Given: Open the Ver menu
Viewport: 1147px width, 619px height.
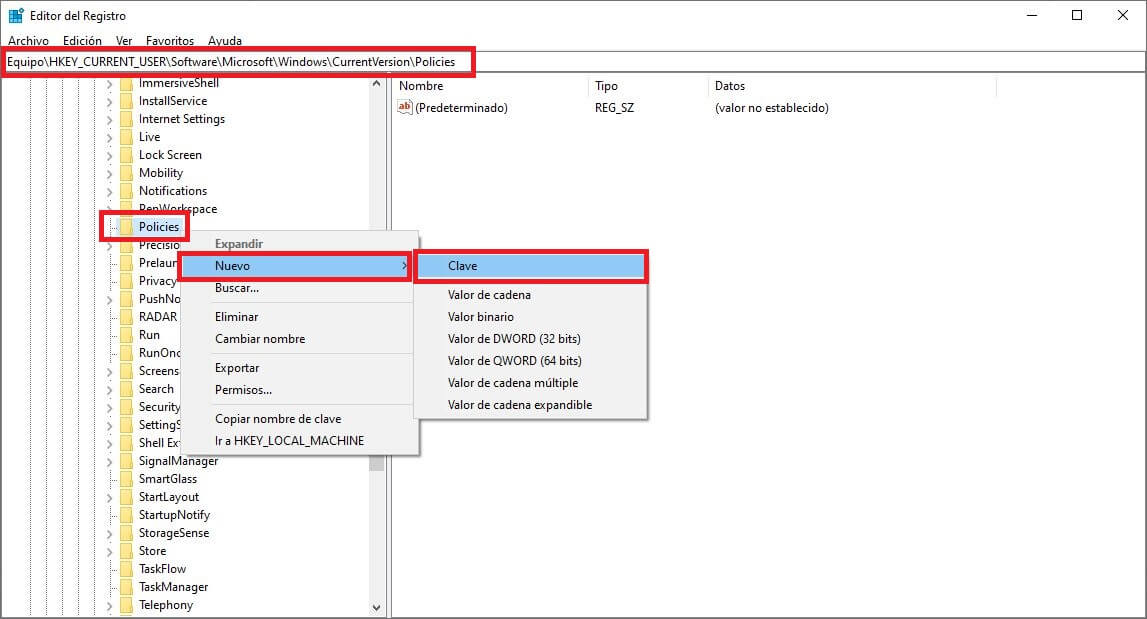Looking at the screenshot, I should (x=124, y=41).
